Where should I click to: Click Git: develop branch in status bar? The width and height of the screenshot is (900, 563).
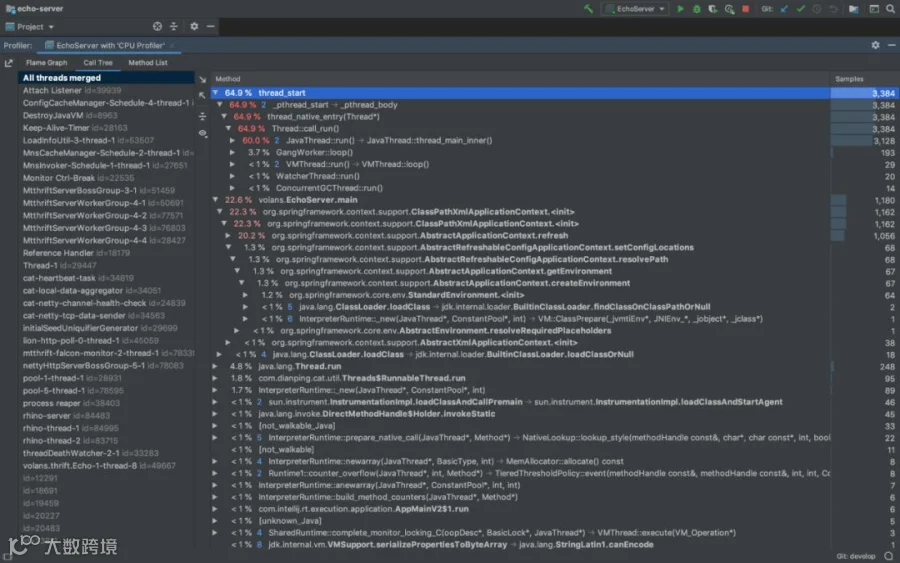855,556
